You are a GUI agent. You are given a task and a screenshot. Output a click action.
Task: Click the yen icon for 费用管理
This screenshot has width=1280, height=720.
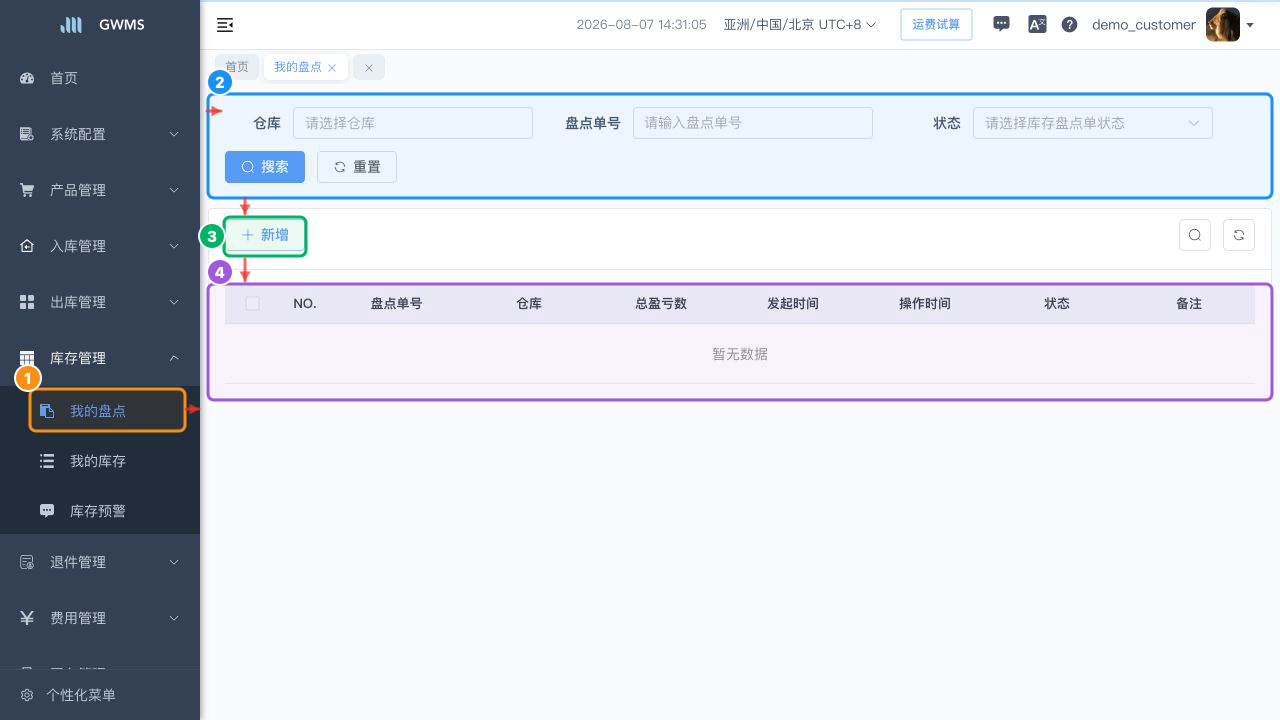point(27,618)
